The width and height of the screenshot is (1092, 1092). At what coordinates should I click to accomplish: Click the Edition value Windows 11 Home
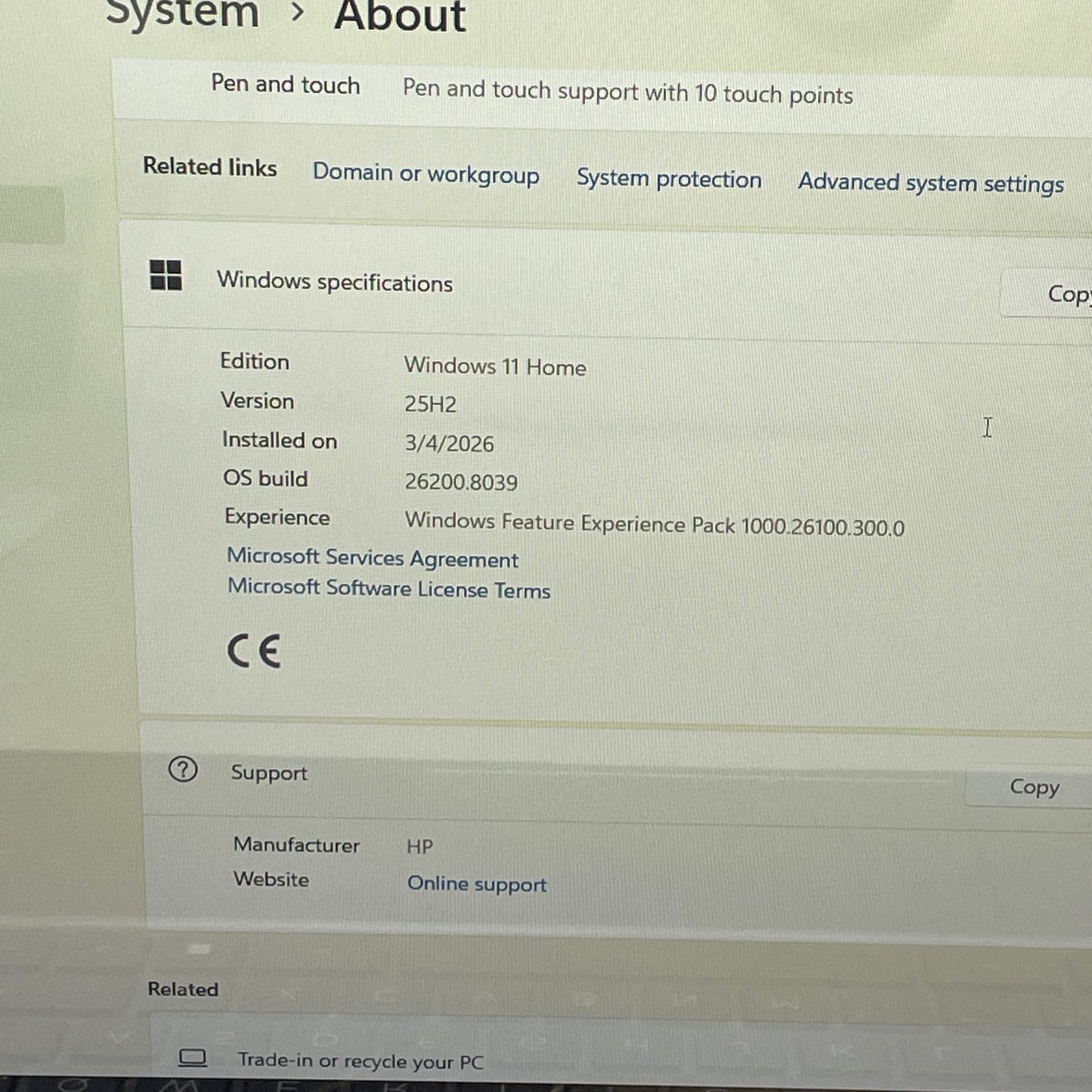(495, 367)
